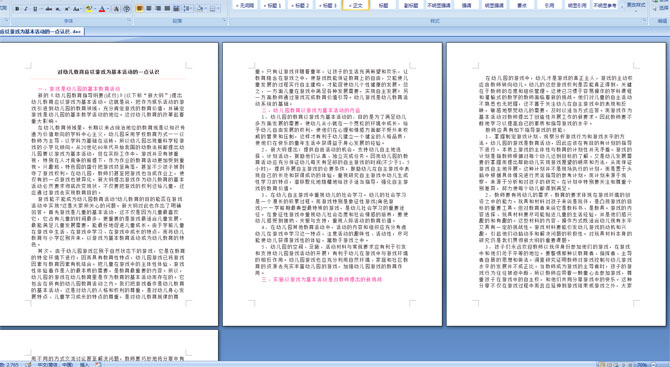Screen dimensions: 670x367
Task: Click the red font color button
Action: 102,9
